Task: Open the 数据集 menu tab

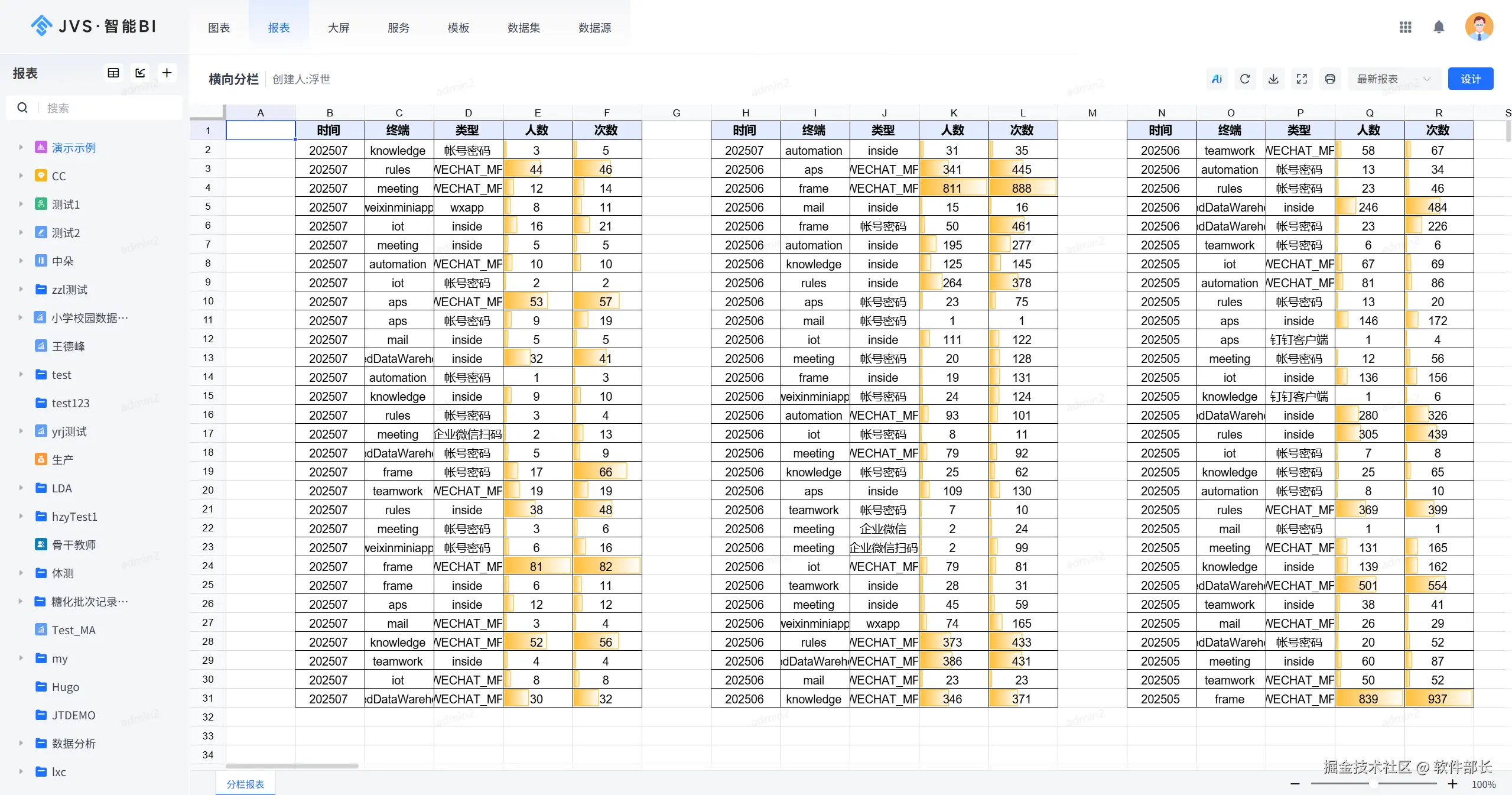Action: tap(523, 28)
